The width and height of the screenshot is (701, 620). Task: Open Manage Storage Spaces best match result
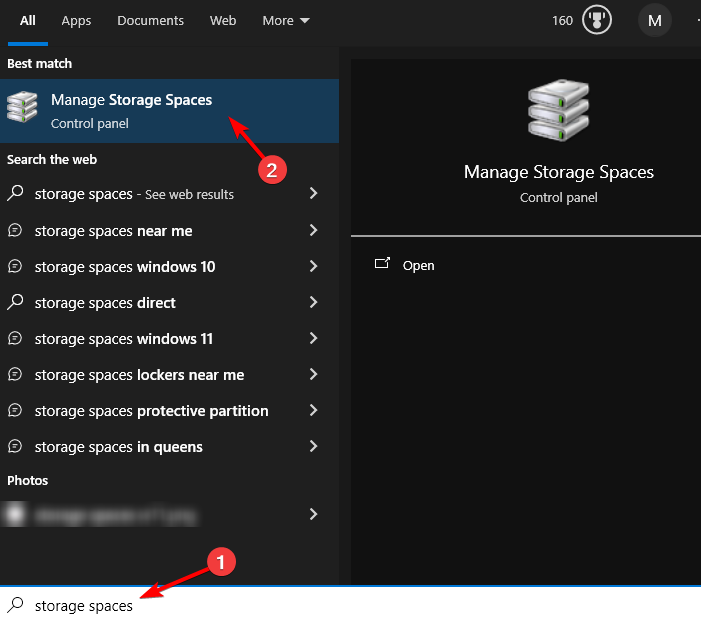(169, 111)
